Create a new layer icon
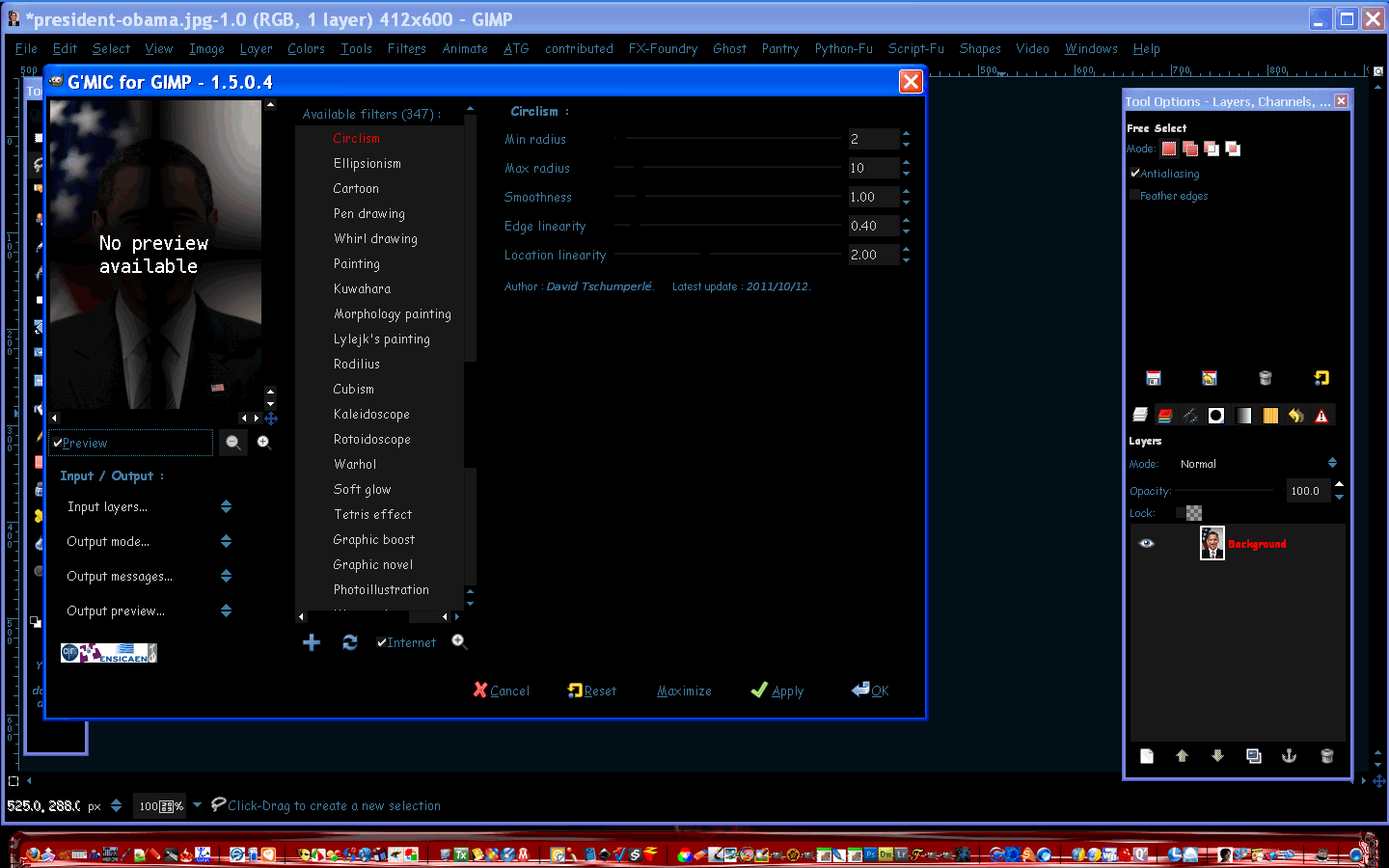 (1147, 756)
